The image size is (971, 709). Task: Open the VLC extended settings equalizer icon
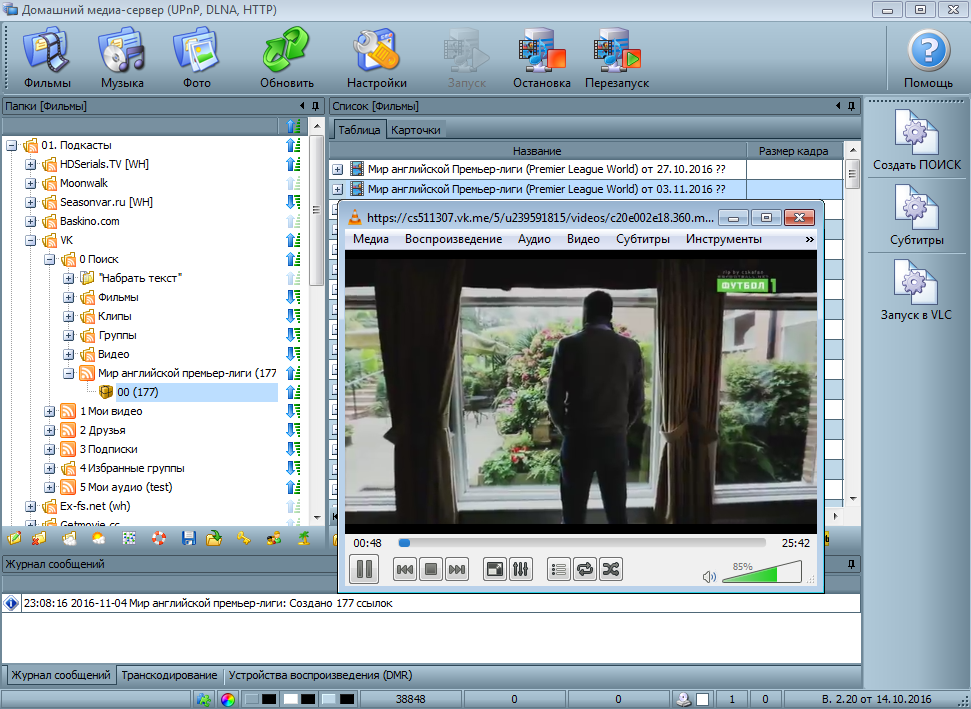pos(520,570)
